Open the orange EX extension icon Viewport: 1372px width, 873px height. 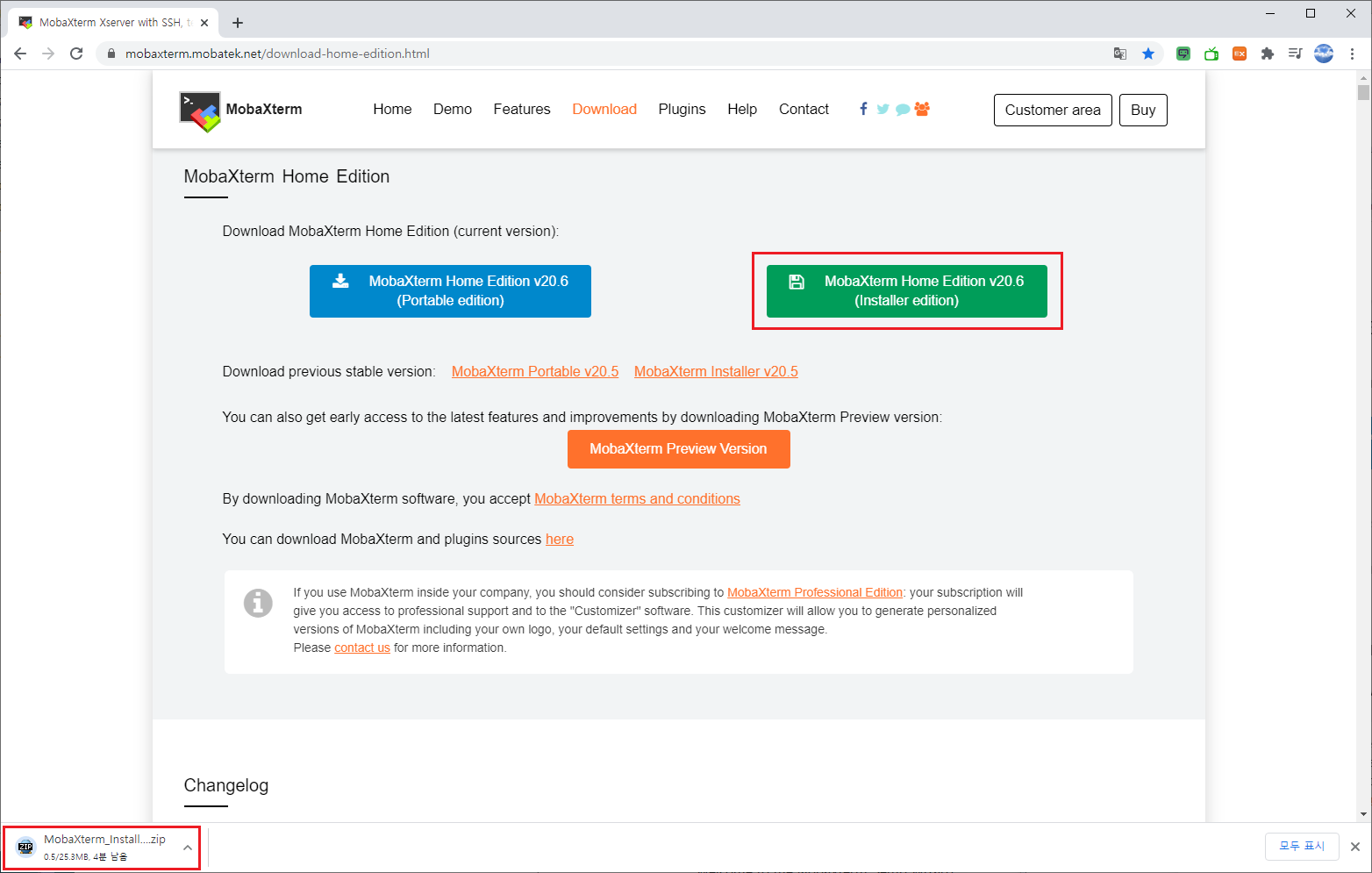click(1240, 54)
